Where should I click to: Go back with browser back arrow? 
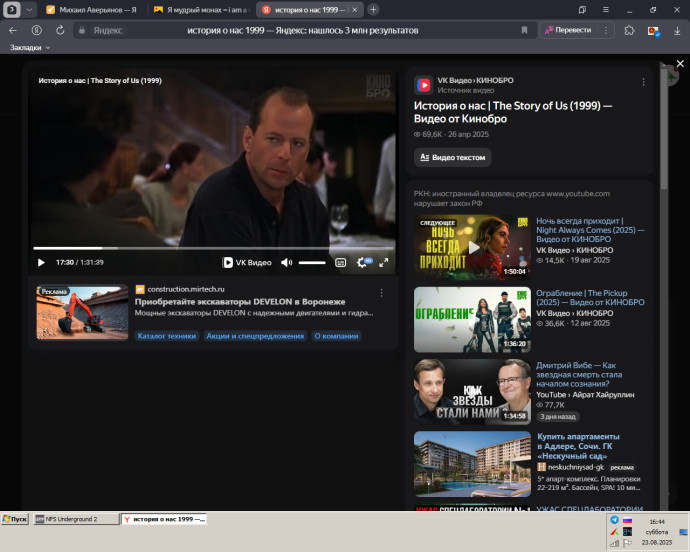tap(13, 30)
